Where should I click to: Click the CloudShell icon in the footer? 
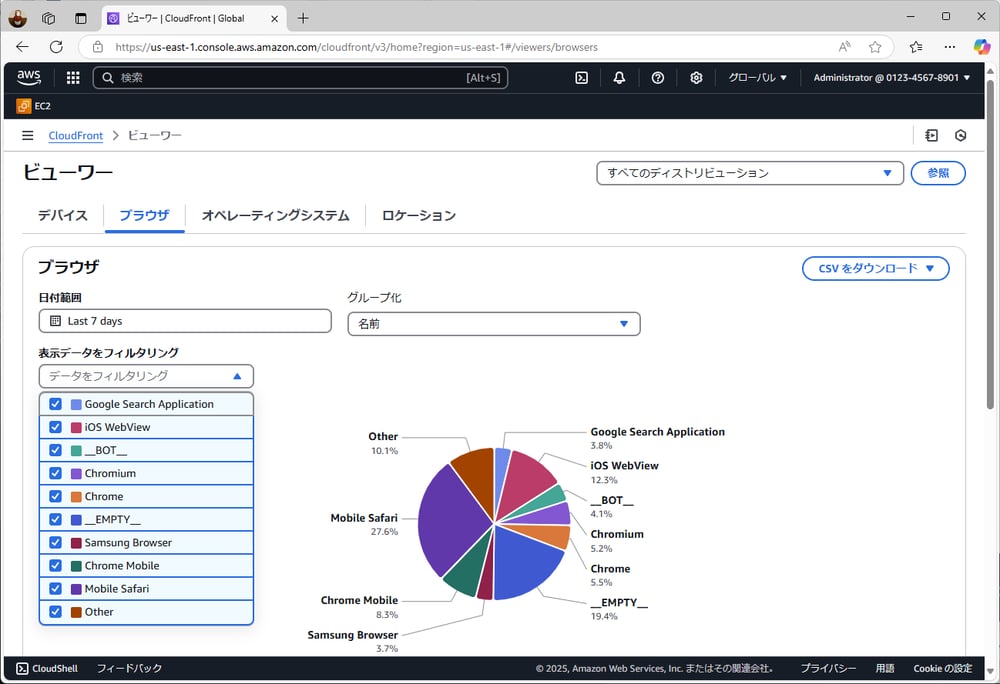22,668
